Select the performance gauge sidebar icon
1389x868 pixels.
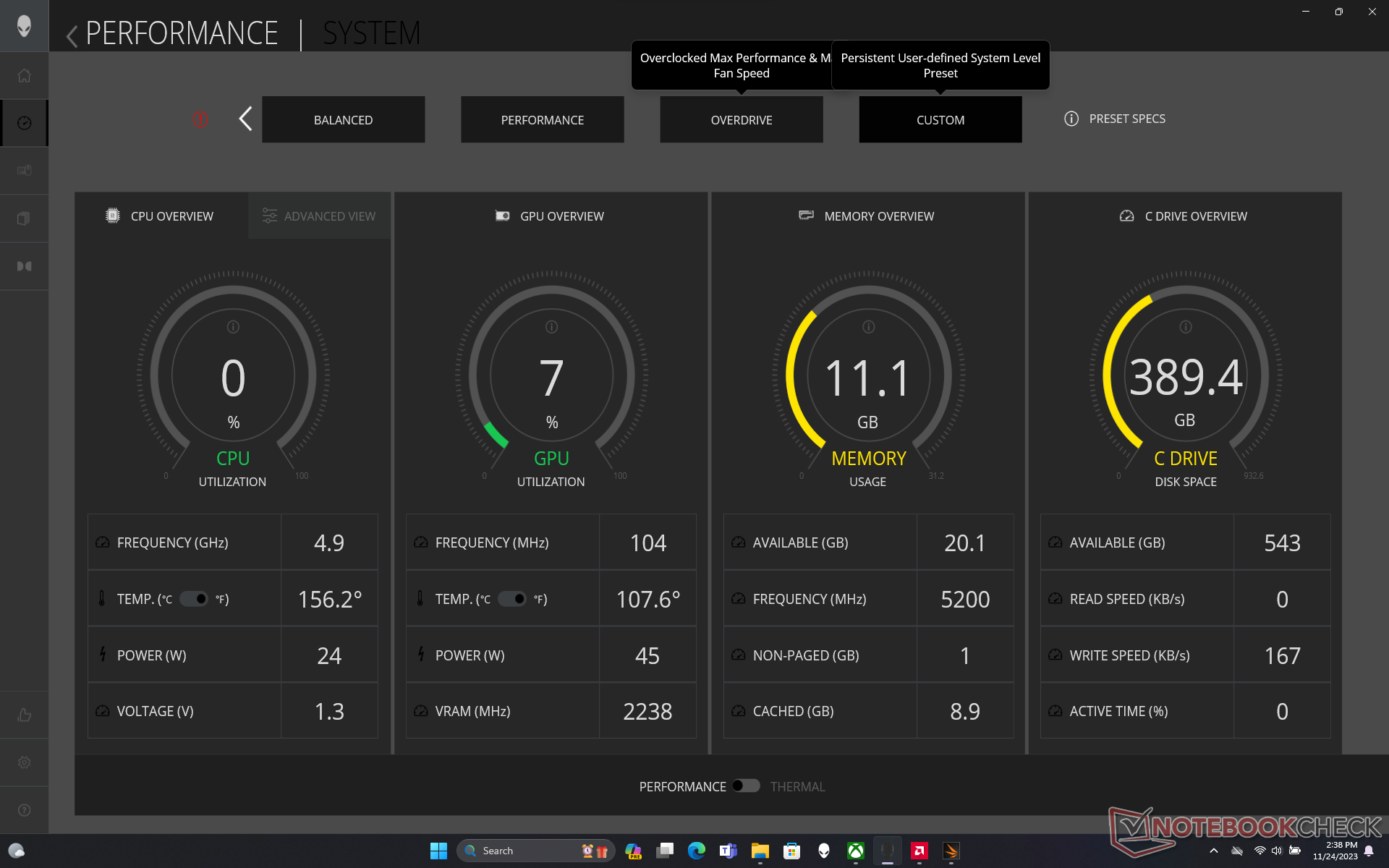pos(24,123)
